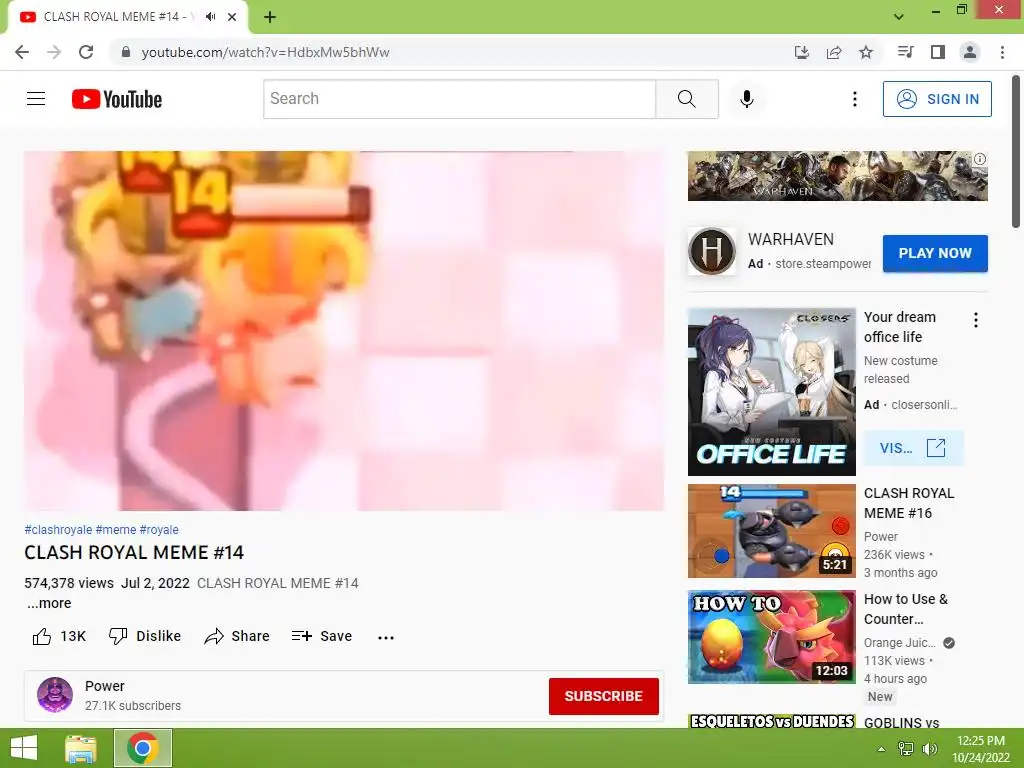Mute tab via speaker icon
This screenshot has width=1024, height=768.
pyautogui.click(x=210, y=17)
